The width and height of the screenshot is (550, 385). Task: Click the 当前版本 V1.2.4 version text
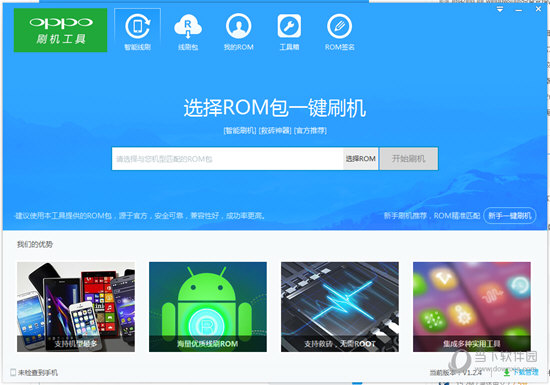[456, 372]
